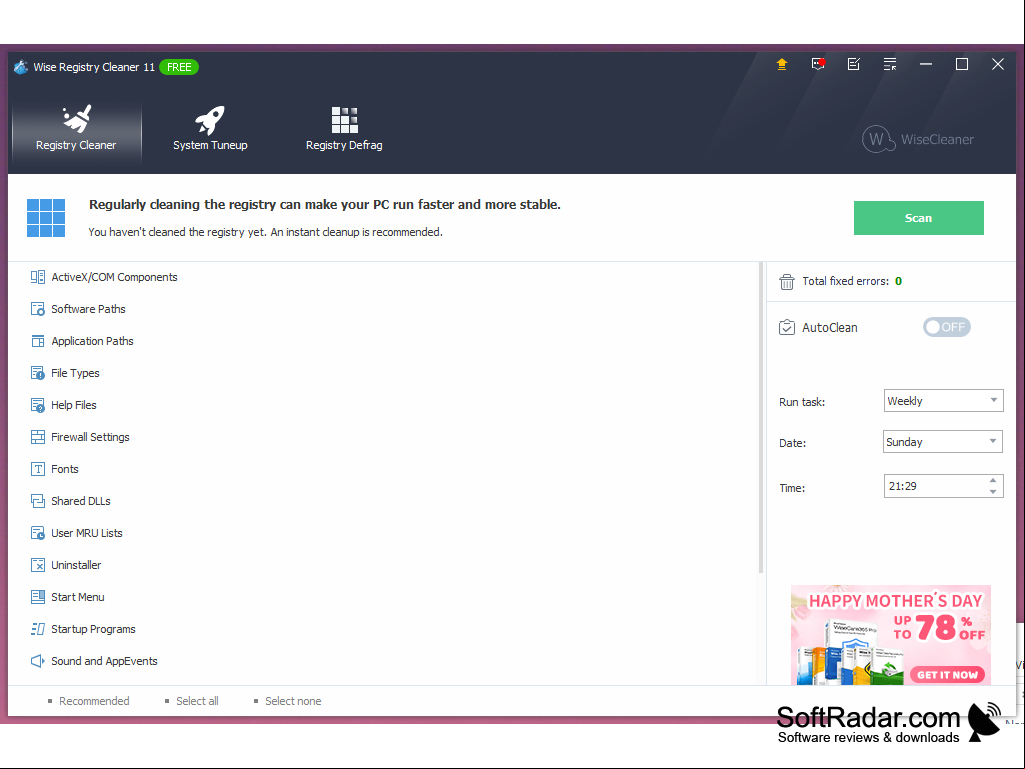Select the ActiveX/COM Components label

coord(114,277)
